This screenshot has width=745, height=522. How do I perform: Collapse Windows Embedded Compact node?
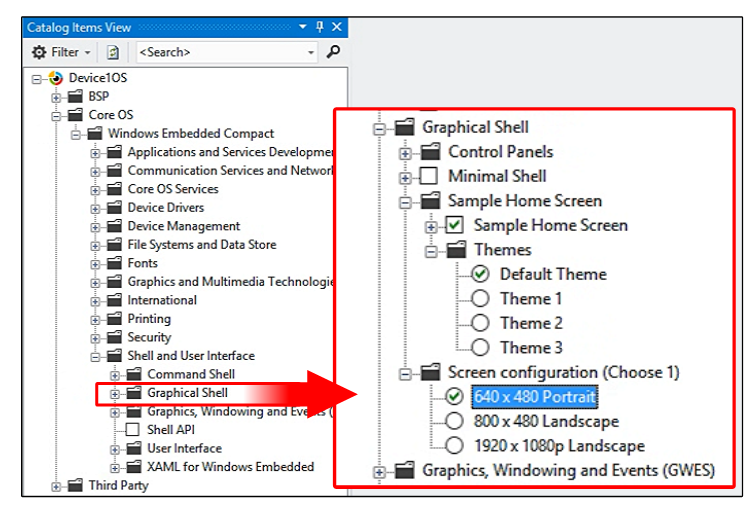76,134
